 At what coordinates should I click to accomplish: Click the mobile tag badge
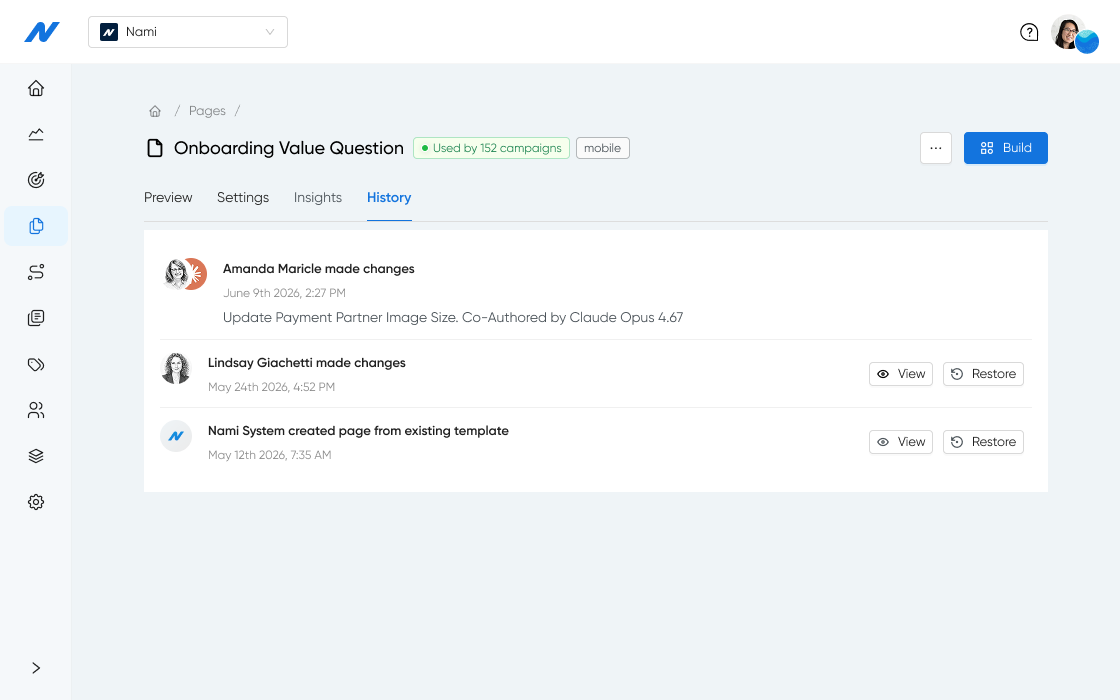[x=603, y=148]
